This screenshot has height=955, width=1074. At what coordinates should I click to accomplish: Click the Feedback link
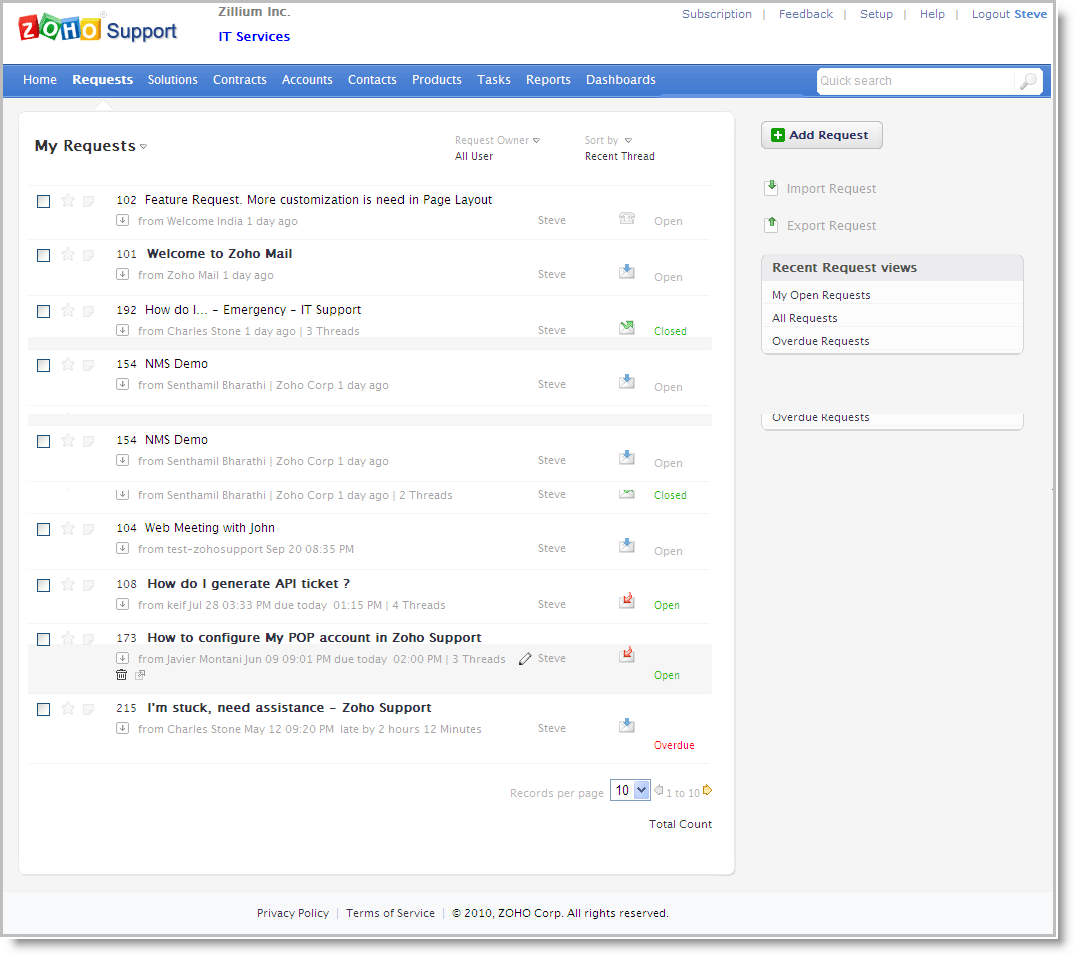click(x=806, y=14)
